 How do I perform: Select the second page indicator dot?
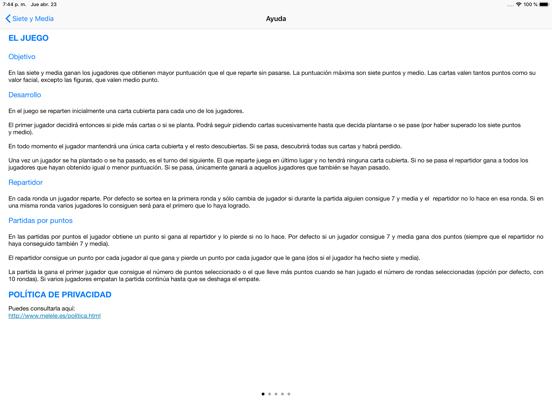point(270,394)
